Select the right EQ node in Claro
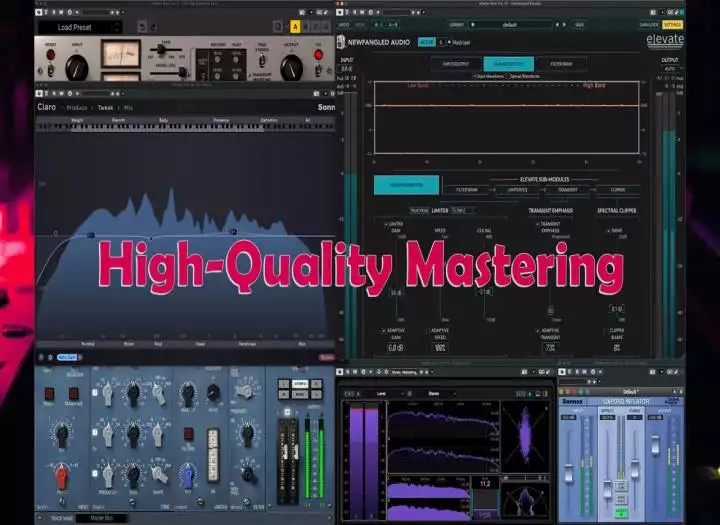The height and width of the screenshot is (525, 720). 233,231
